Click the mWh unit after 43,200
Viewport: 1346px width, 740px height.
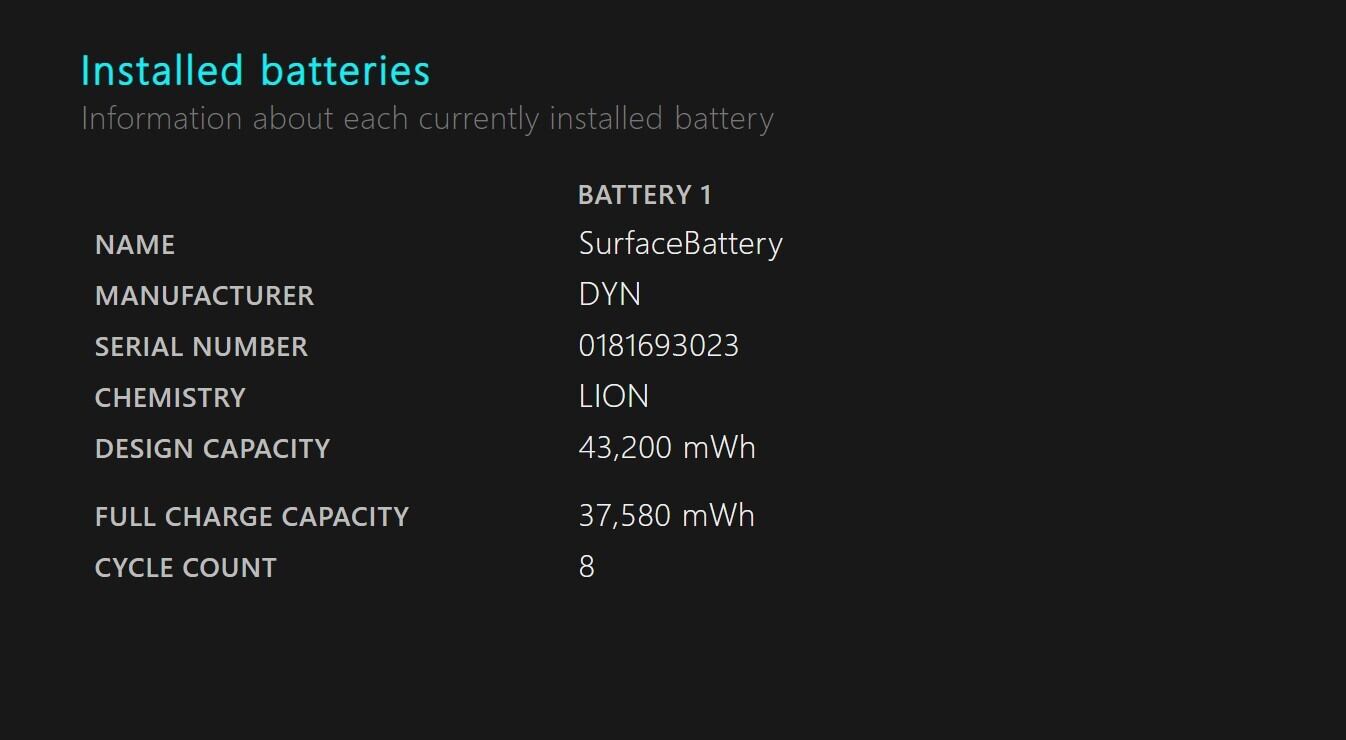(718, 448)
